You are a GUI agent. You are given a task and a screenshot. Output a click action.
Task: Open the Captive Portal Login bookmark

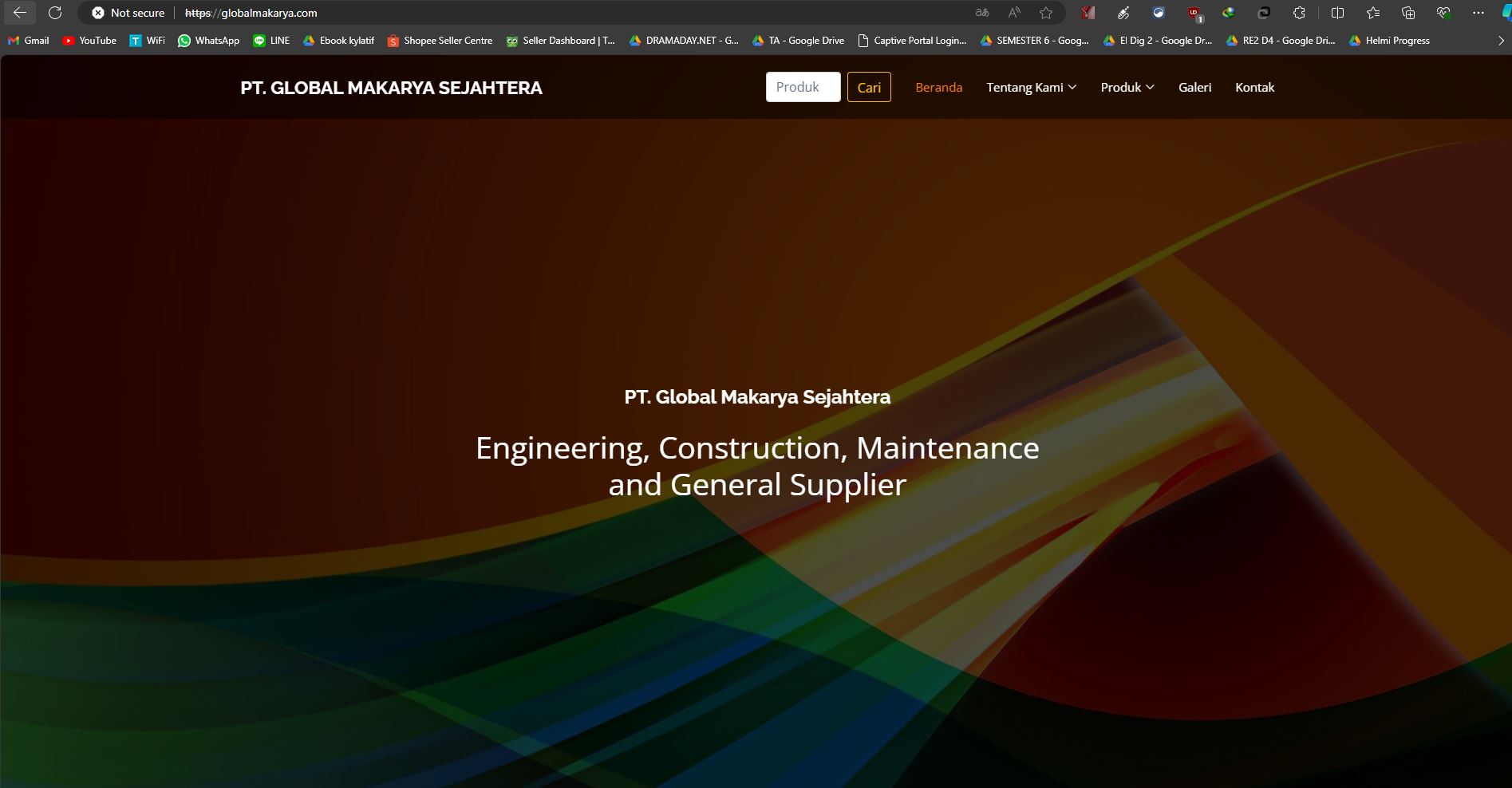coord(912,41)
